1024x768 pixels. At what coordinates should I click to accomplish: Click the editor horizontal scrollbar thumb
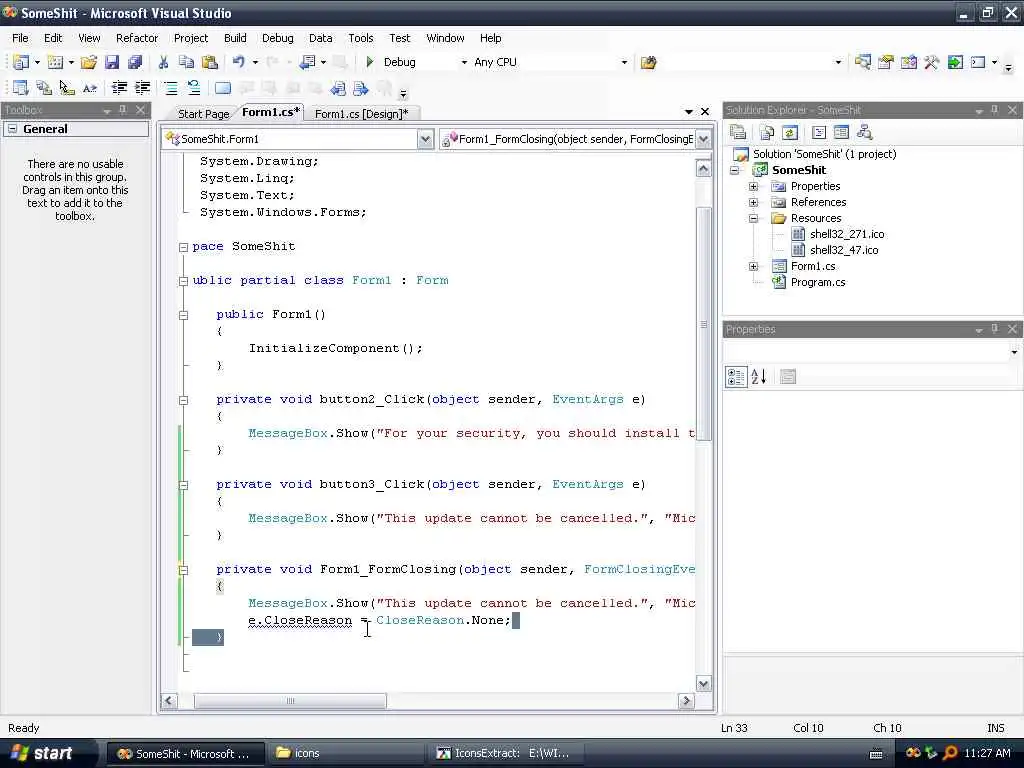click(290, 701)
